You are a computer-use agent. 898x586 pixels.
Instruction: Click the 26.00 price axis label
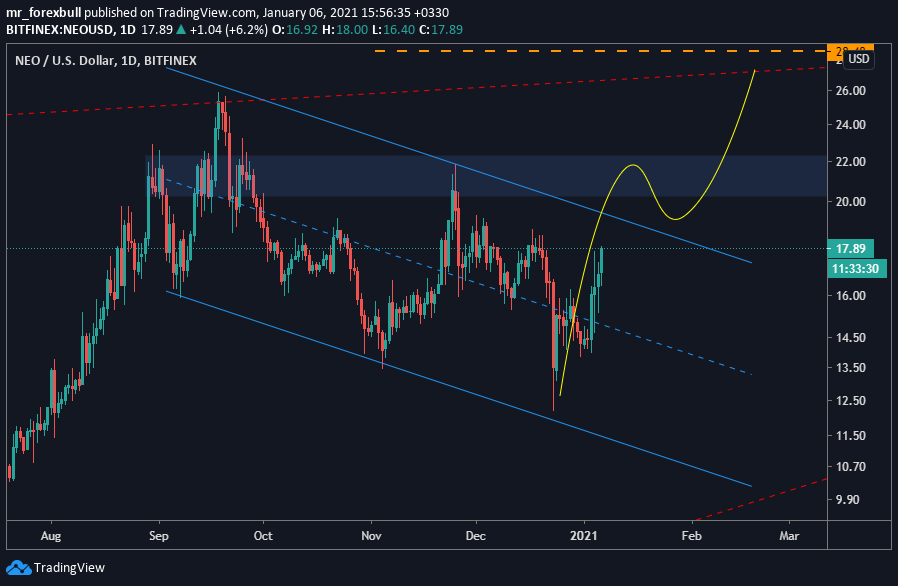point(850,91)
